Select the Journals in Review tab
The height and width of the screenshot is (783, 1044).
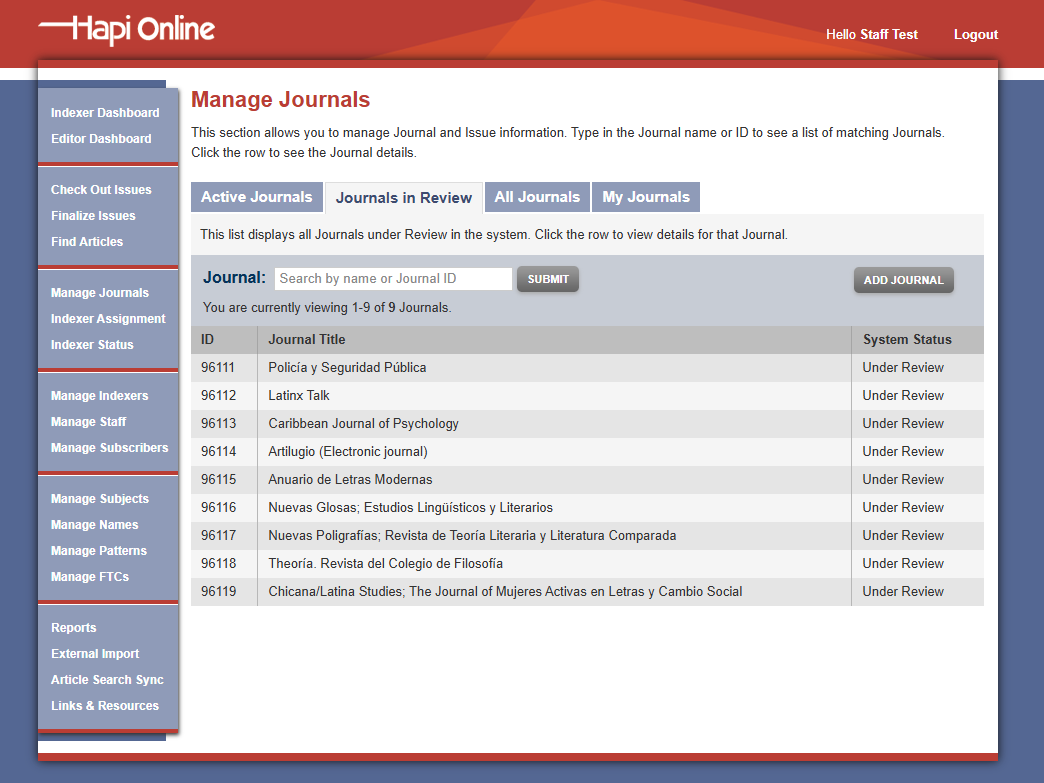[404, 197]
